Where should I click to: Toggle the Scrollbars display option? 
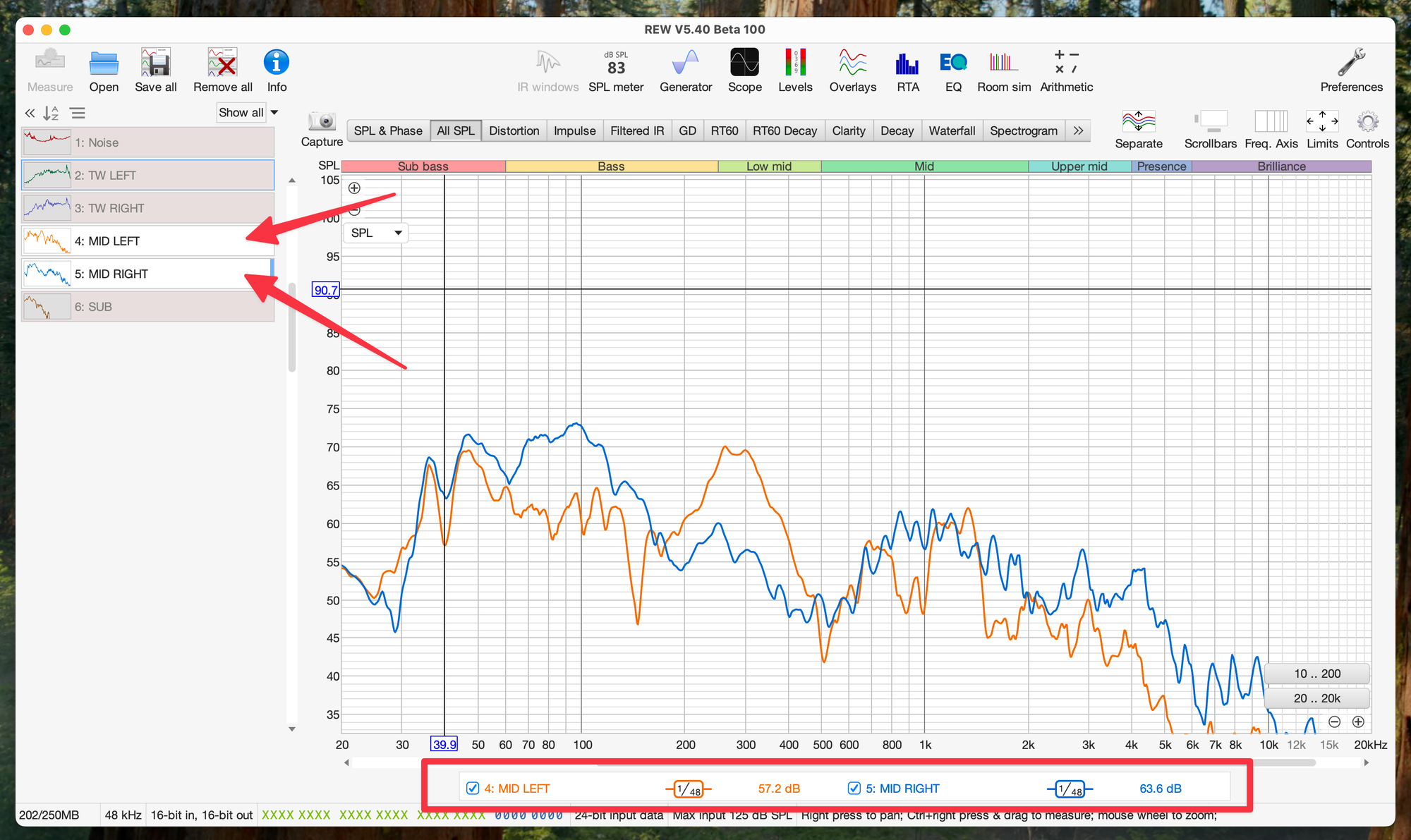coord(1211,122)
